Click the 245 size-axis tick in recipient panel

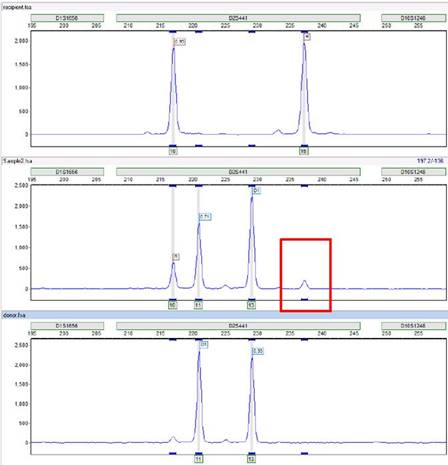354,26
